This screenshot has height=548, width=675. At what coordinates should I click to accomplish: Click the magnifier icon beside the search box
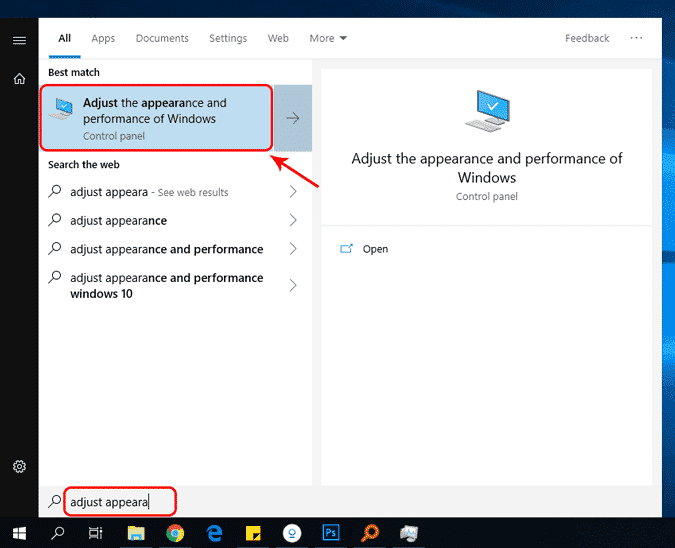55,501
